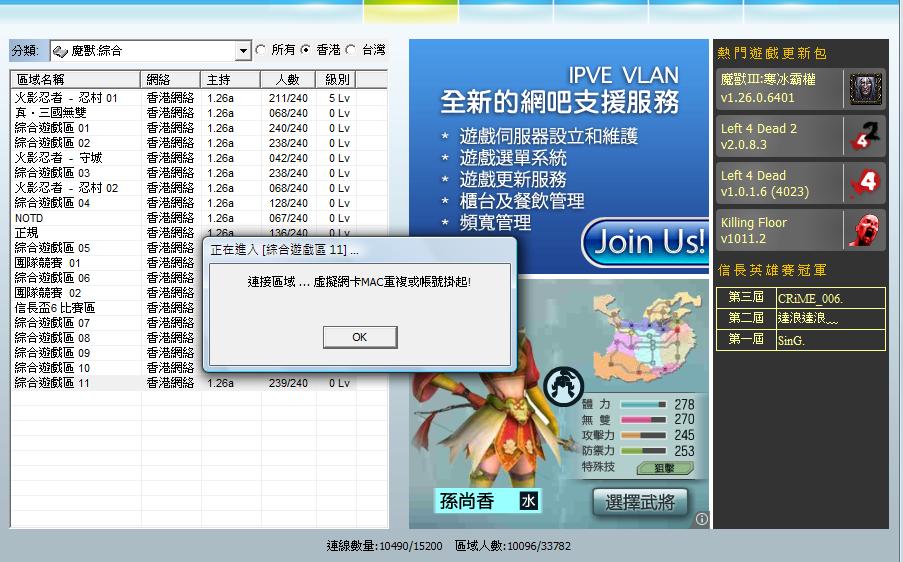
Task: Click the 水 element icon beside 孫尚香
Action: 529,501
